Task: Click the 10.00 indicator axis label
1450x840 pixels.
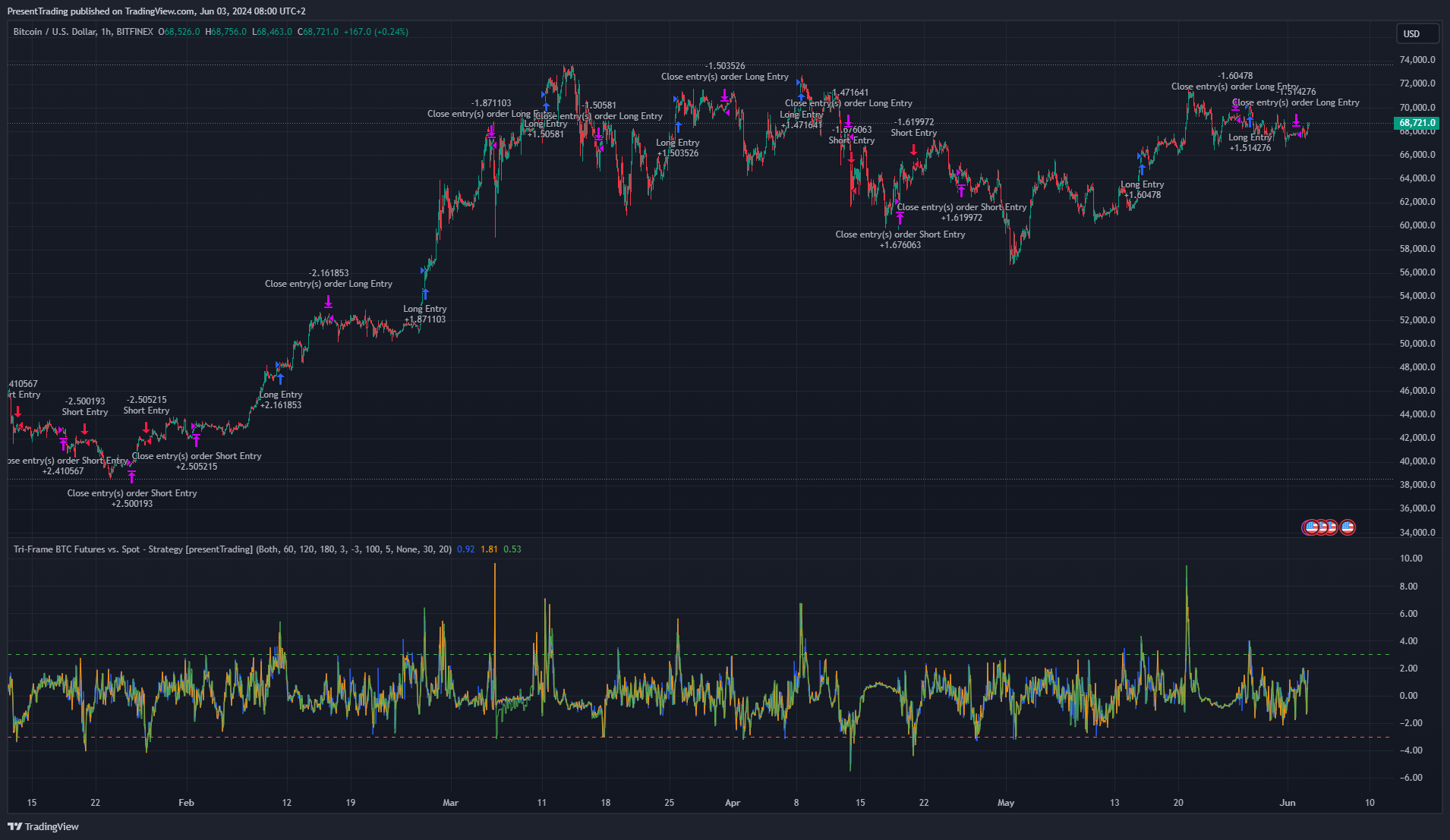Action: [x=1411, y=558]
